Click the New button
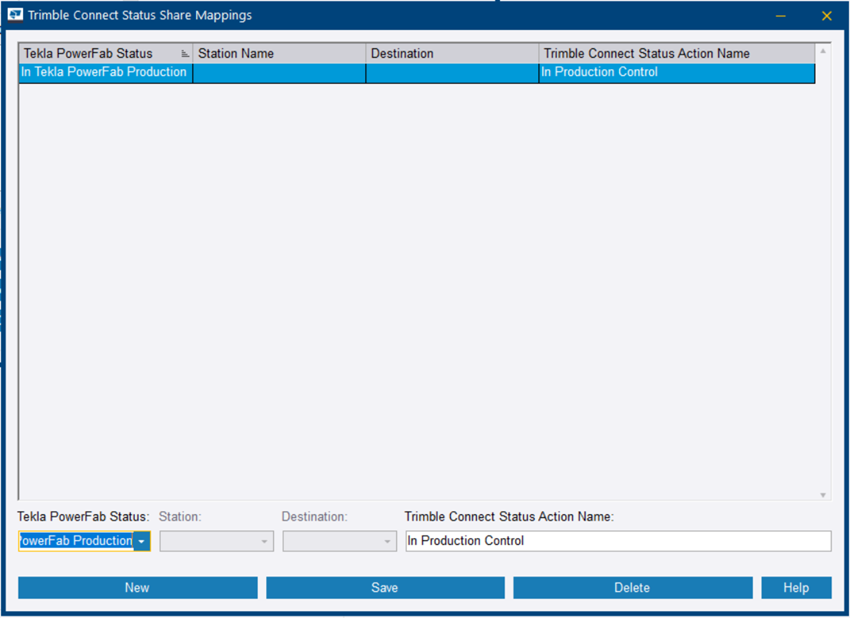The image size is (850, 618). coord(137,587)
